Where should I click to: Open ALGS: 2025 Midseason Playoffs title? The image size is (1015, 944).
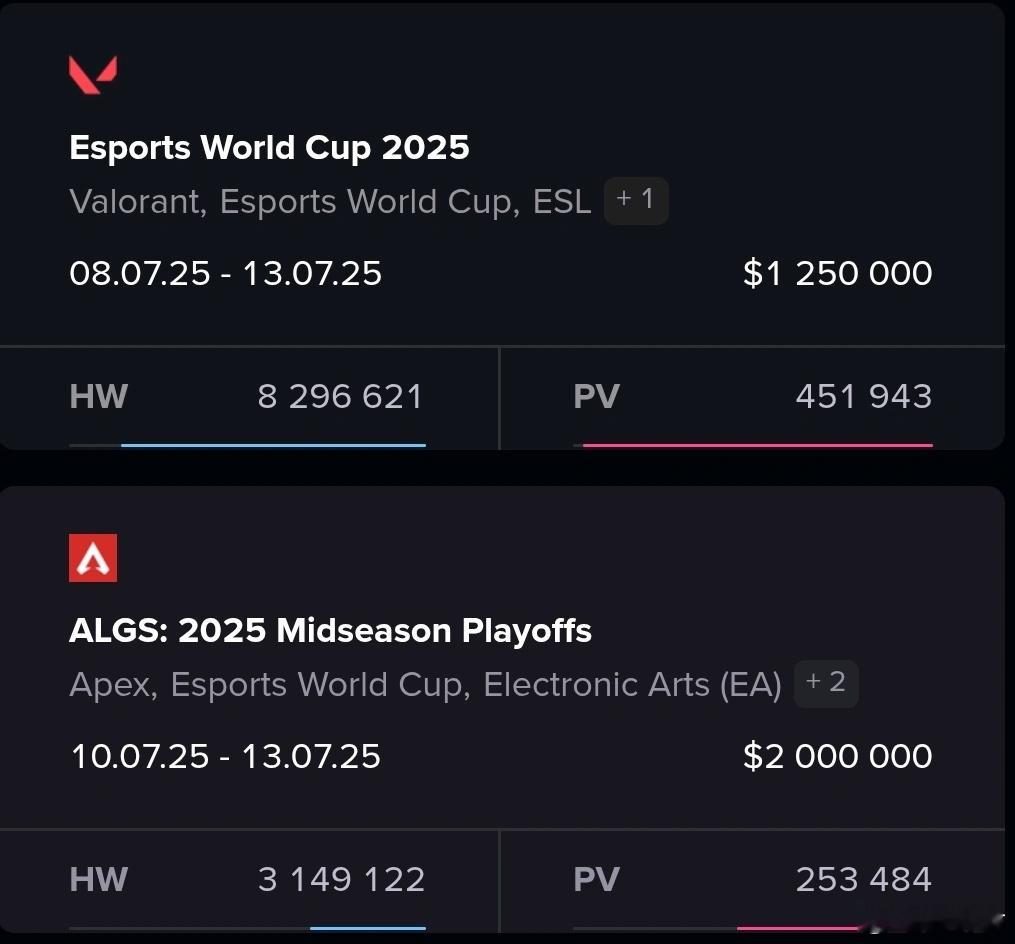(x=330, y=631)
